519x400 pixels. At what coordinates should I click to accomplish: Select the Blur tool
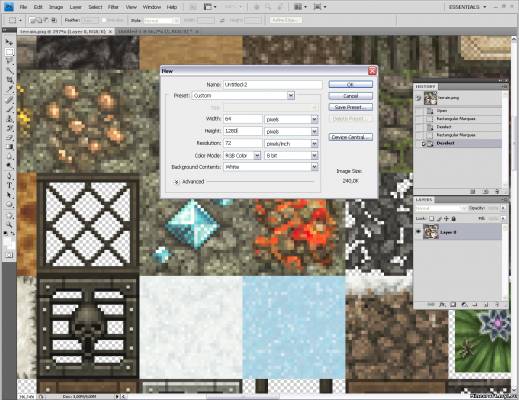point(9,156)
